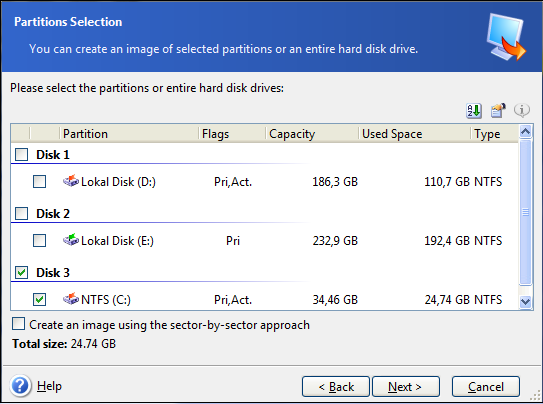
Task: Click the list scrollbar up arrow
Action: [525, 132]
